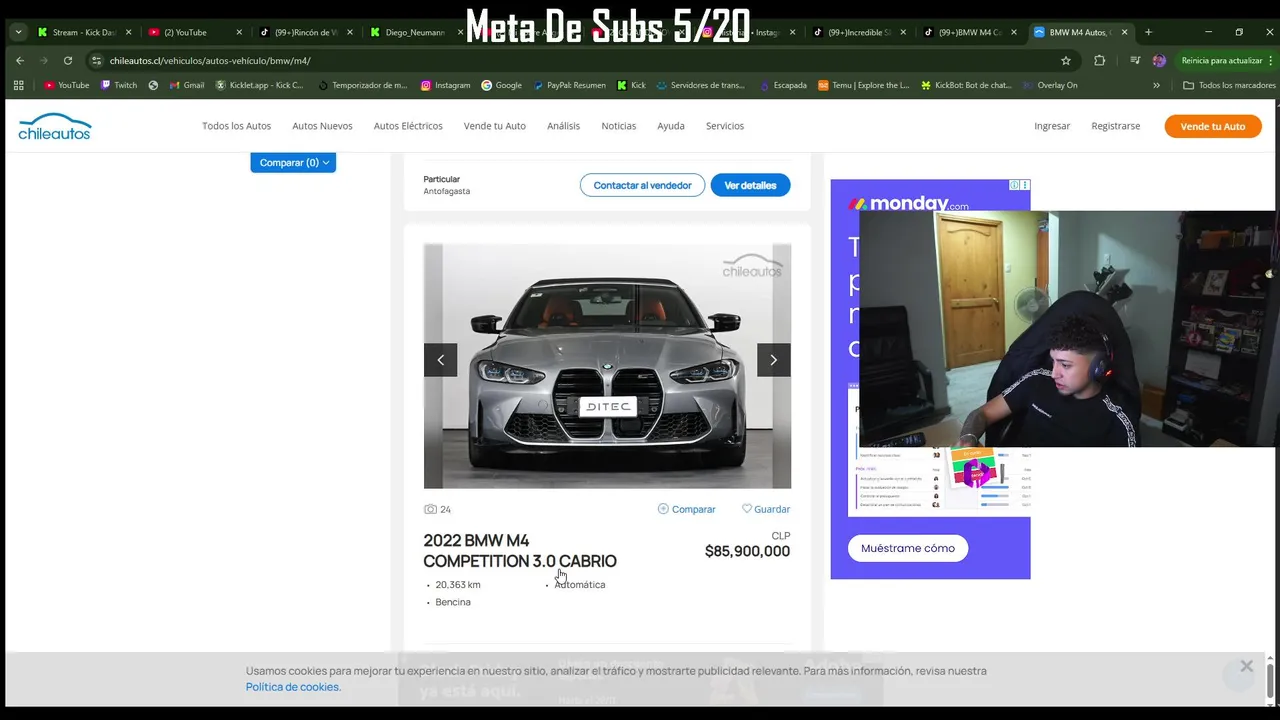Open Todos los Autos menu
Viewport: 1280px width, 720px height.
click(x=236, y=126)
